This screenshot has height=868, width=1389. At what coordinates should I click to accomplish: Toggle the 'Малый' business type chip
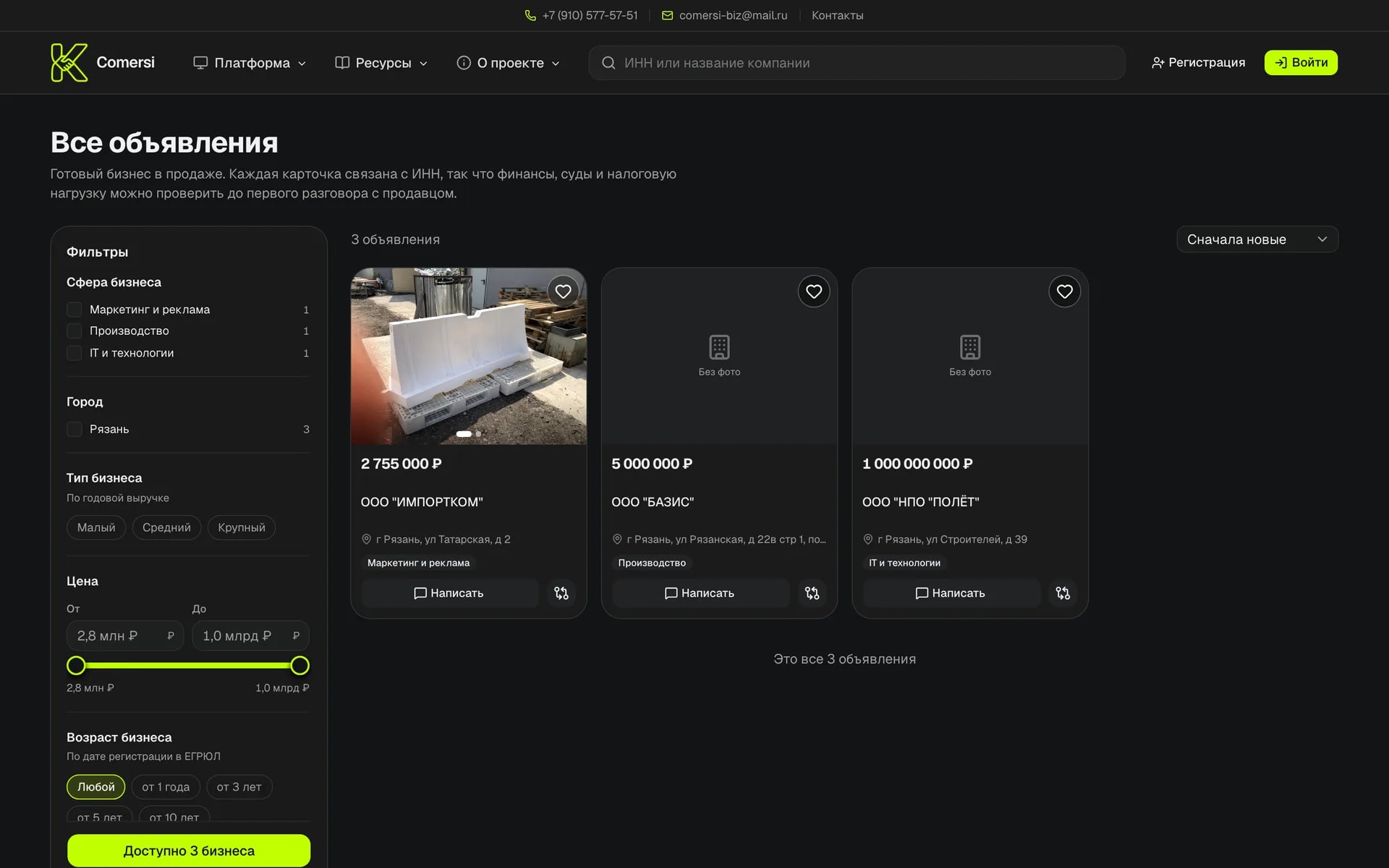pyautogui.click(x=96, y=527)
